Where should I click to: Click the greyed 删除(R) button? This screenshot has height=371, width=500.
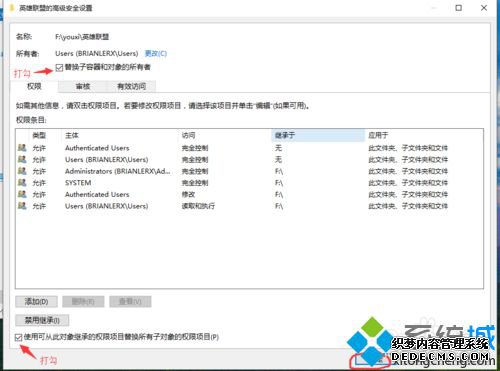point(83,302)
